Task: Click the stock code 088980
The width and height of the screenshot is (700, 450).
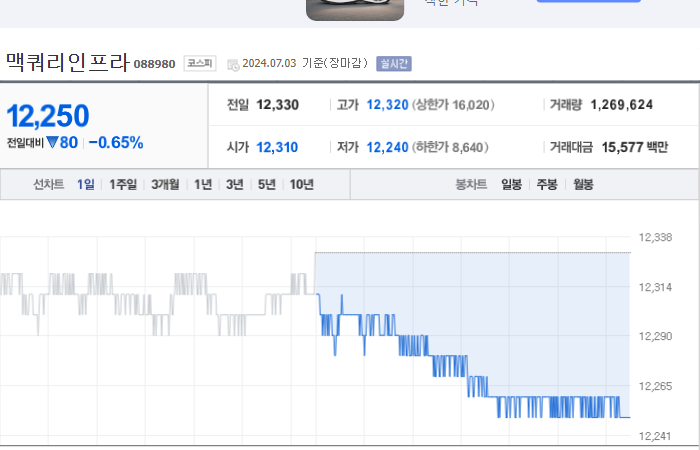Action: 154,64
